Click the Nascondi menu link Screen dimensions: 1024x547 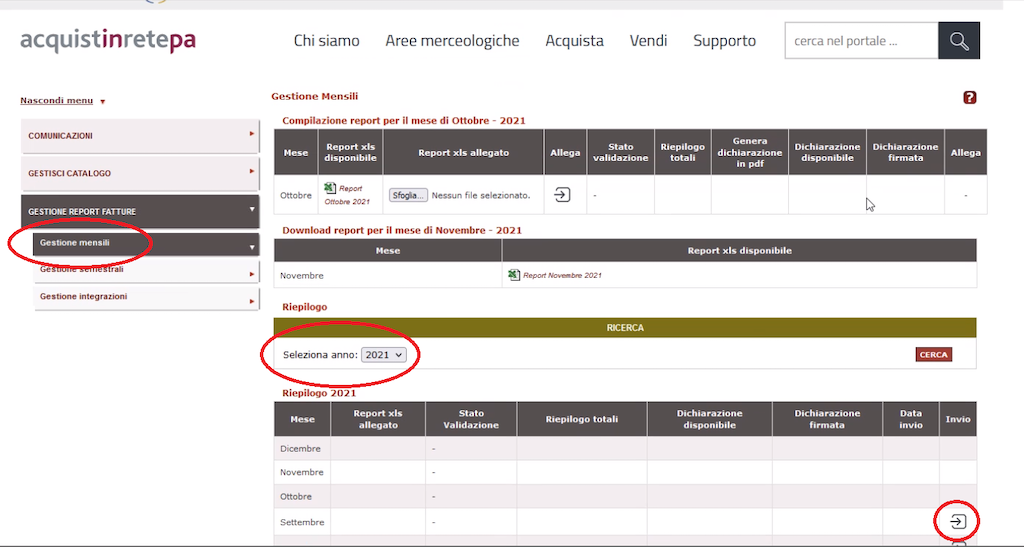[57, 101]
